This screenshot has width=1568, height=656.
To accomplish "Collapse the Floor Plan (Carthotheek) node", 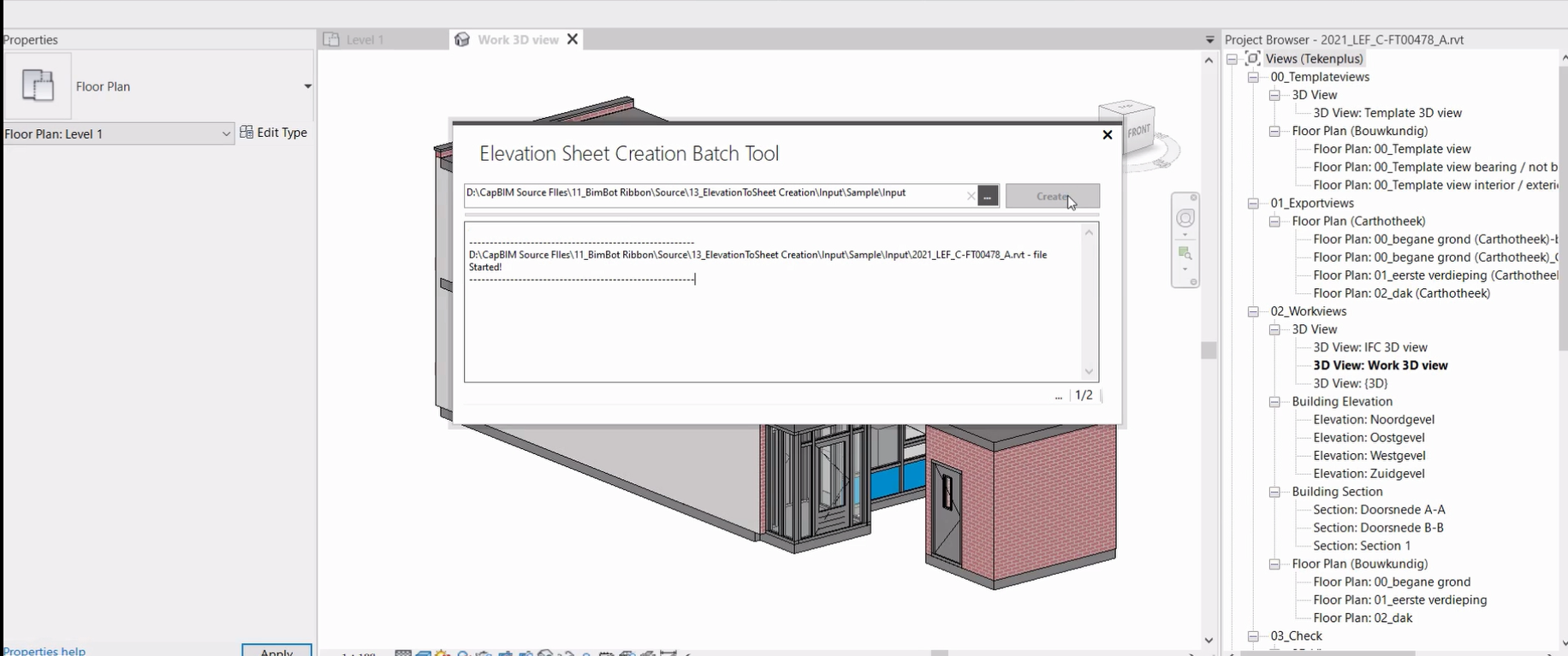I will coord(1274,222).
